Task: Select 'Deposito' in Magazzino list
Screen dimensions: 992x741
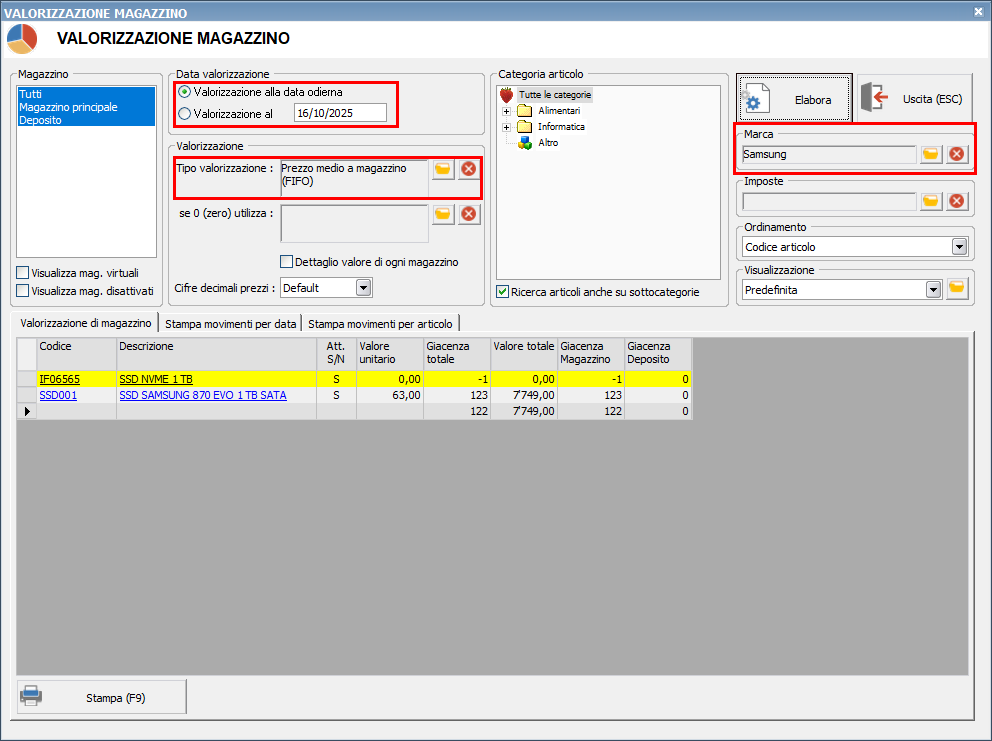Action: pyautogui.click(x=86, y=120)
